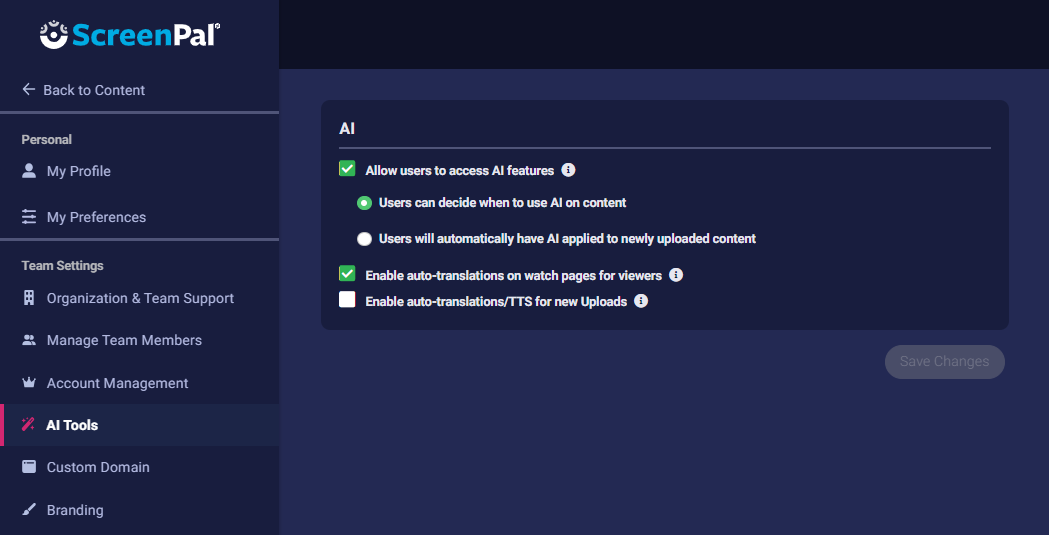Click the Manage Team Members people icon
The image size is (1049, 535).
[x=29, y=340]
